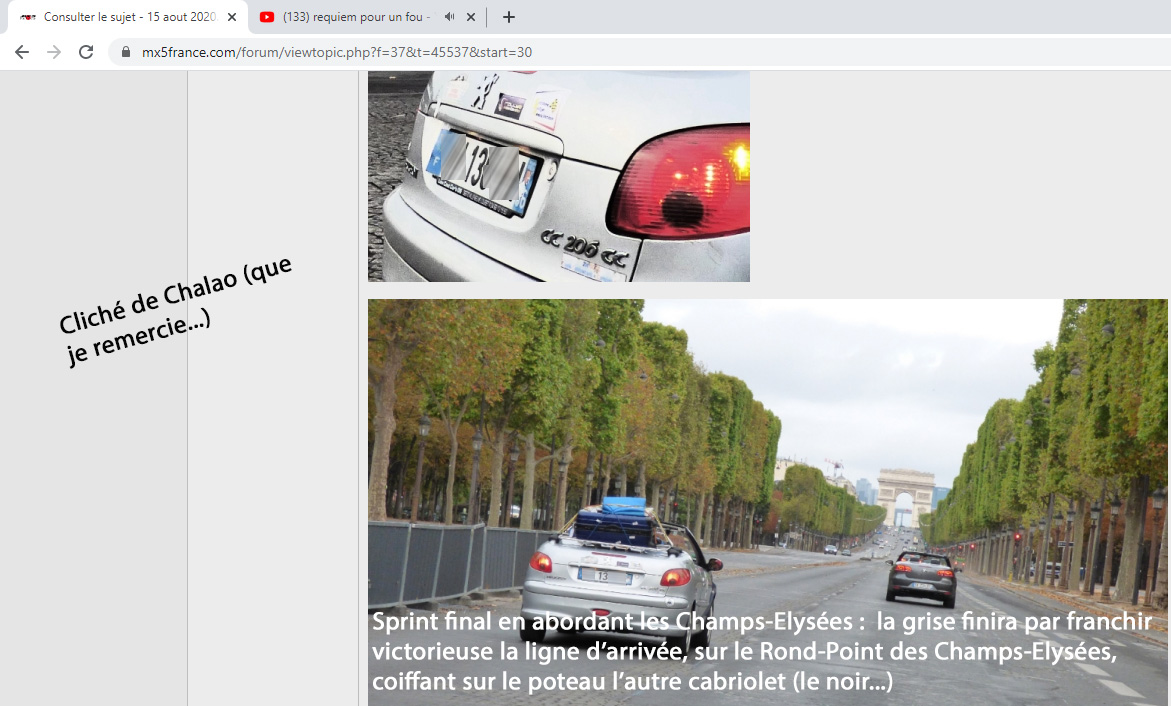Select the 'Consulter le sujet' tab

point(128,17)
